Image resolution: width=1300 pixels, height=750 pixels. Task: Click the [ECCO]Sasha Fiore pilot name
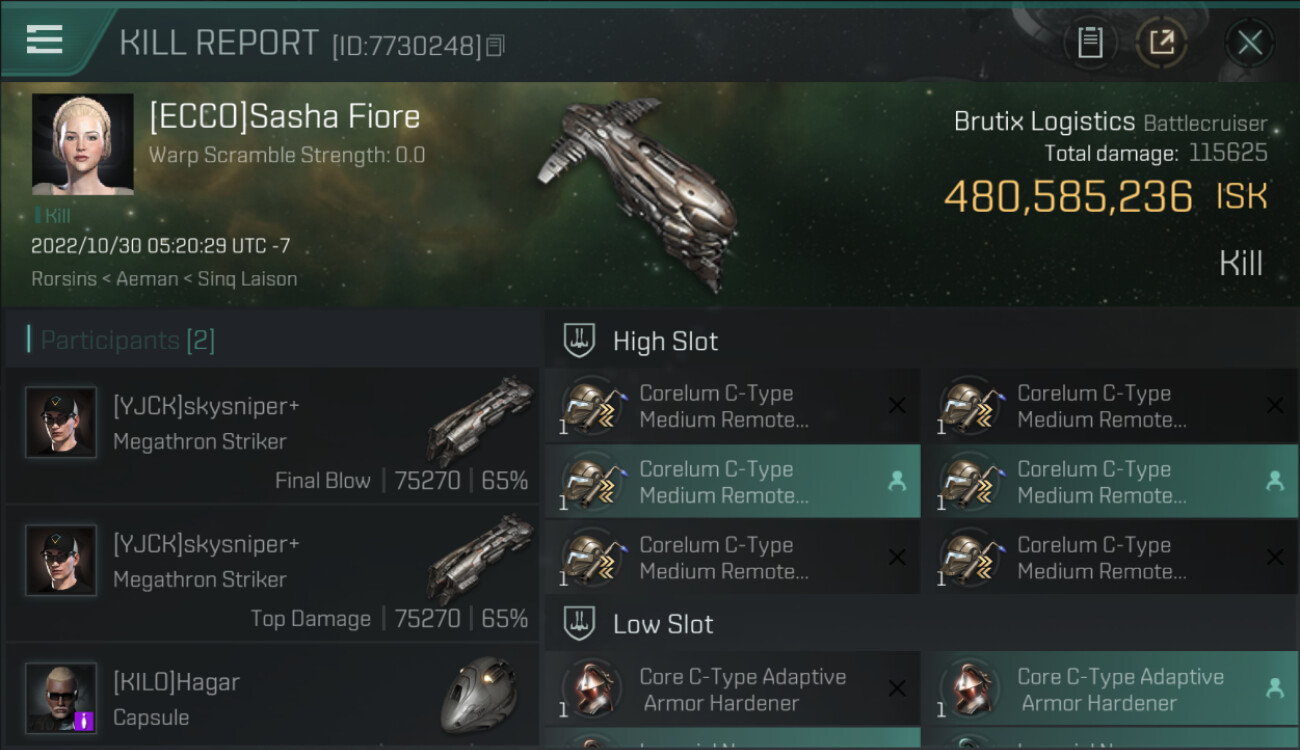coord(285,117)
